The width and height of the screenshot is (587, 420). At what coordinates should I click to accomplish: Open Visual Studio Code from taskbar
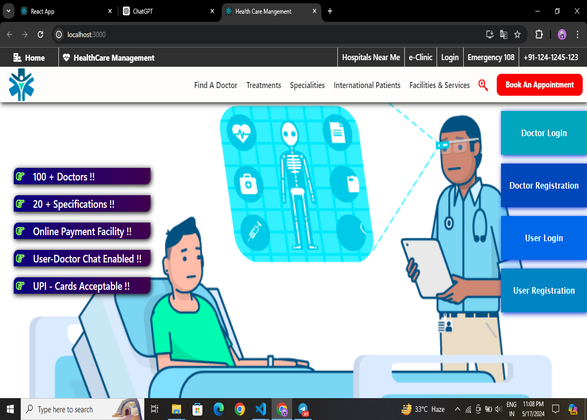(x=261, y=409)
